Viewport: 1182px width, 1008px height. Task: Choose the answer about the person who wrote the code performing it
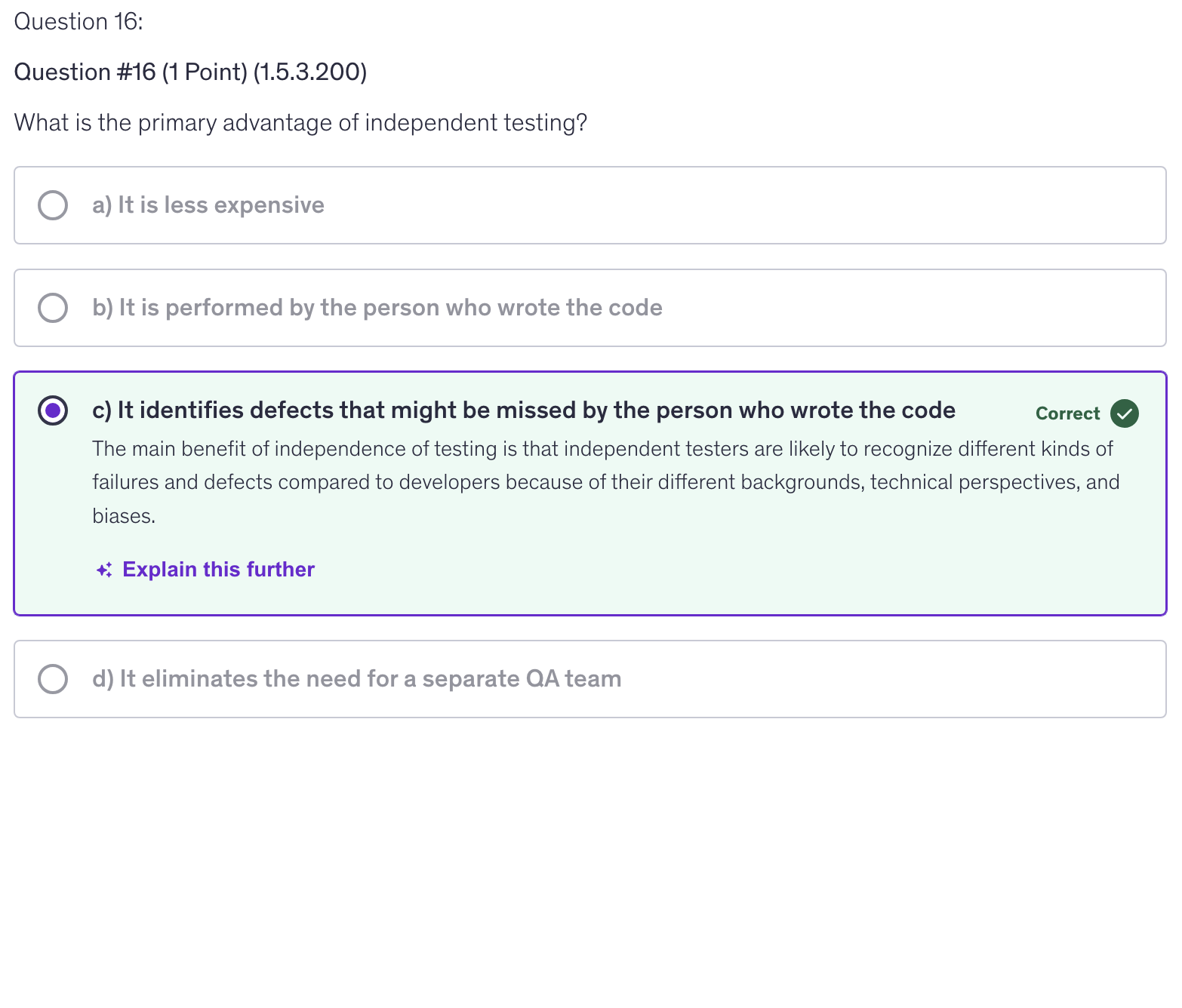click(x=377, y=308)
